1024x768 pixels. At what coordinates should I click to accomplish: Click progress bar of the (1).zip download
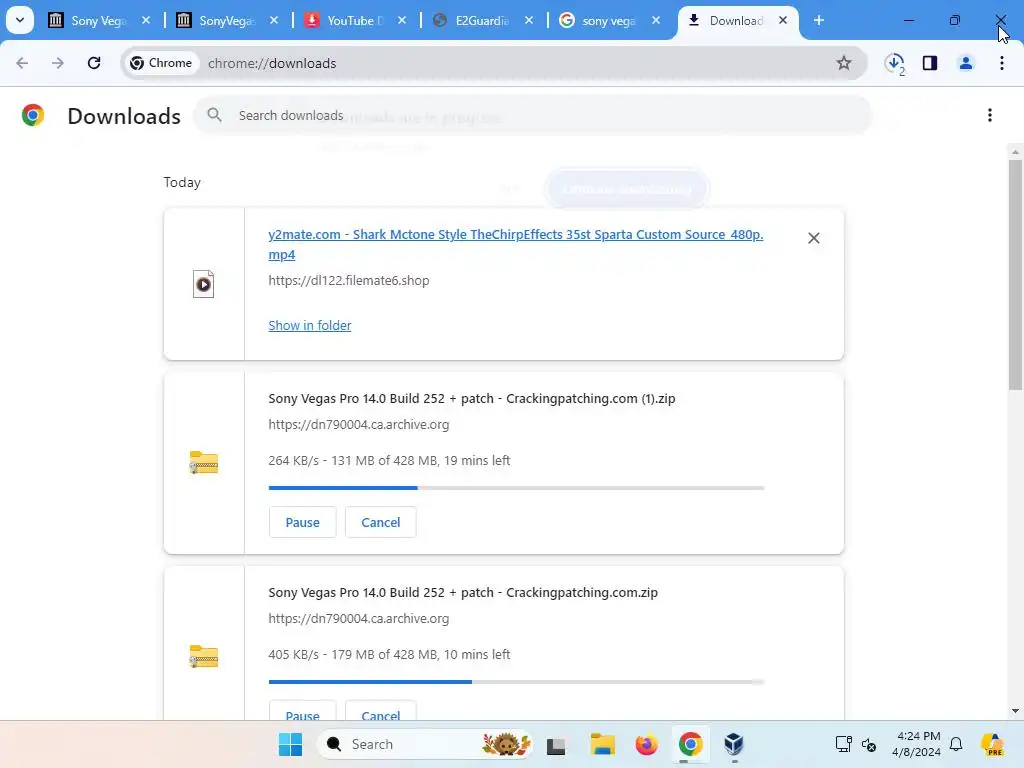point(516,488)
